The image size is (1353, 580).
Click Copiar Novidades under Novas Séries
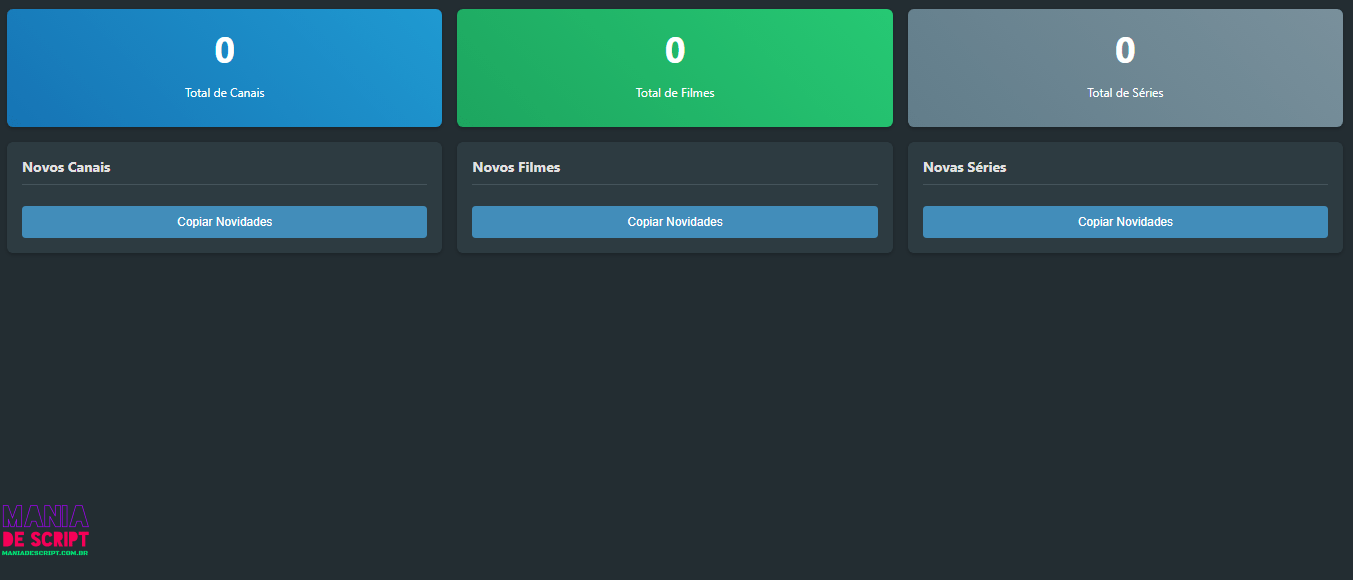point(1125,222)
